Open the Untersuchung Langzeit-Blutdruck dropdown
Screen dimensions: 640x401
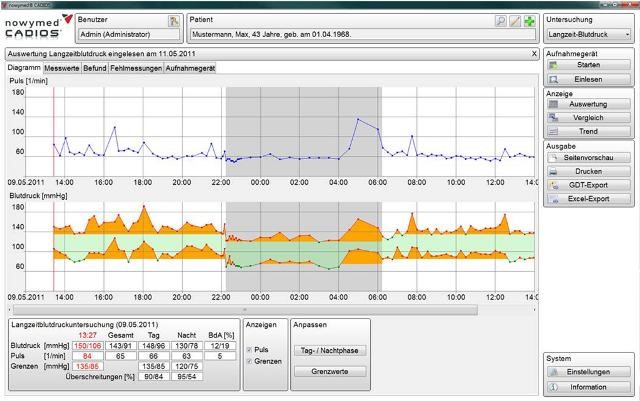click(589, 35)
